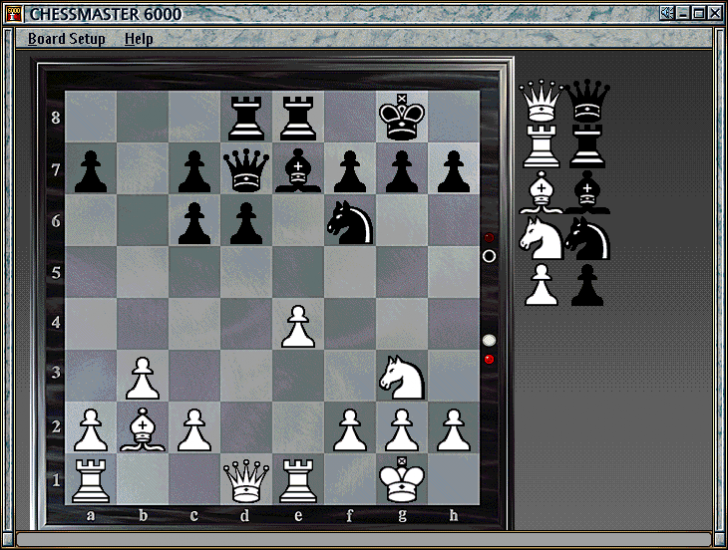The height and width of the screenshot is (550, 728).
Task: Pick the black rook from the piece palette
Action: [587, 146]
